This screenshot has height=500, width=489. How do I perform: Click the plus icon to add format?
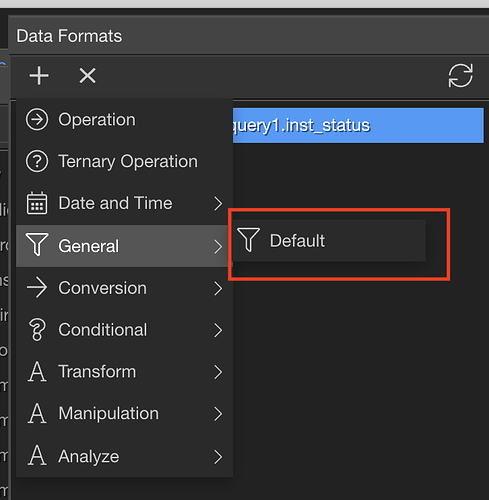tap(39, 76)
